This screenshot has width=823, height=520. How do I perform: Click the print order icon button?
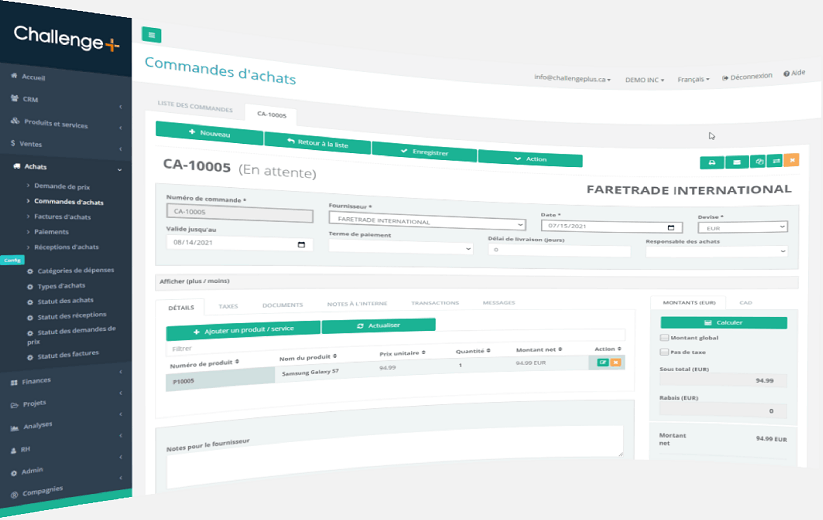coord(711,161)
